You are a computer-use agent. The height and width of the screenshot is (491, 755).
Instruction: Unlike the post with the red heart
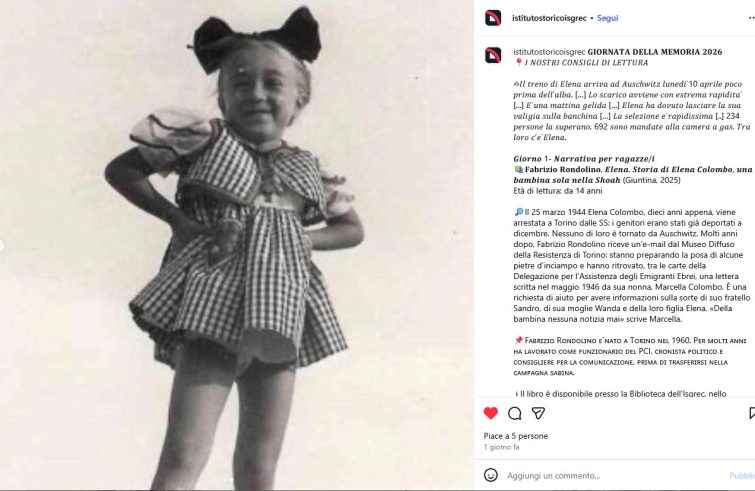[491, 413]
